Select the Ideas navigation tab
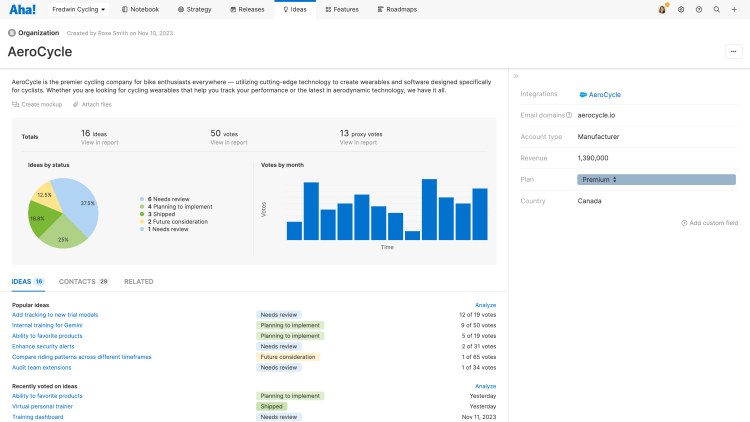 [x=295, y=10]
